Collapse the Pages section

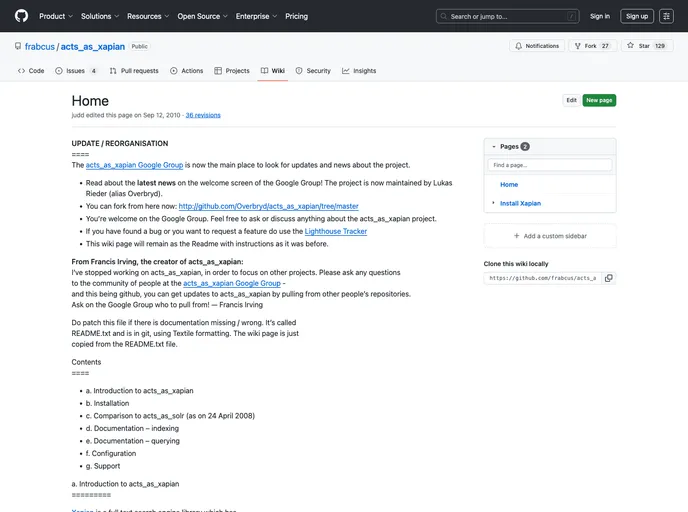494,147
